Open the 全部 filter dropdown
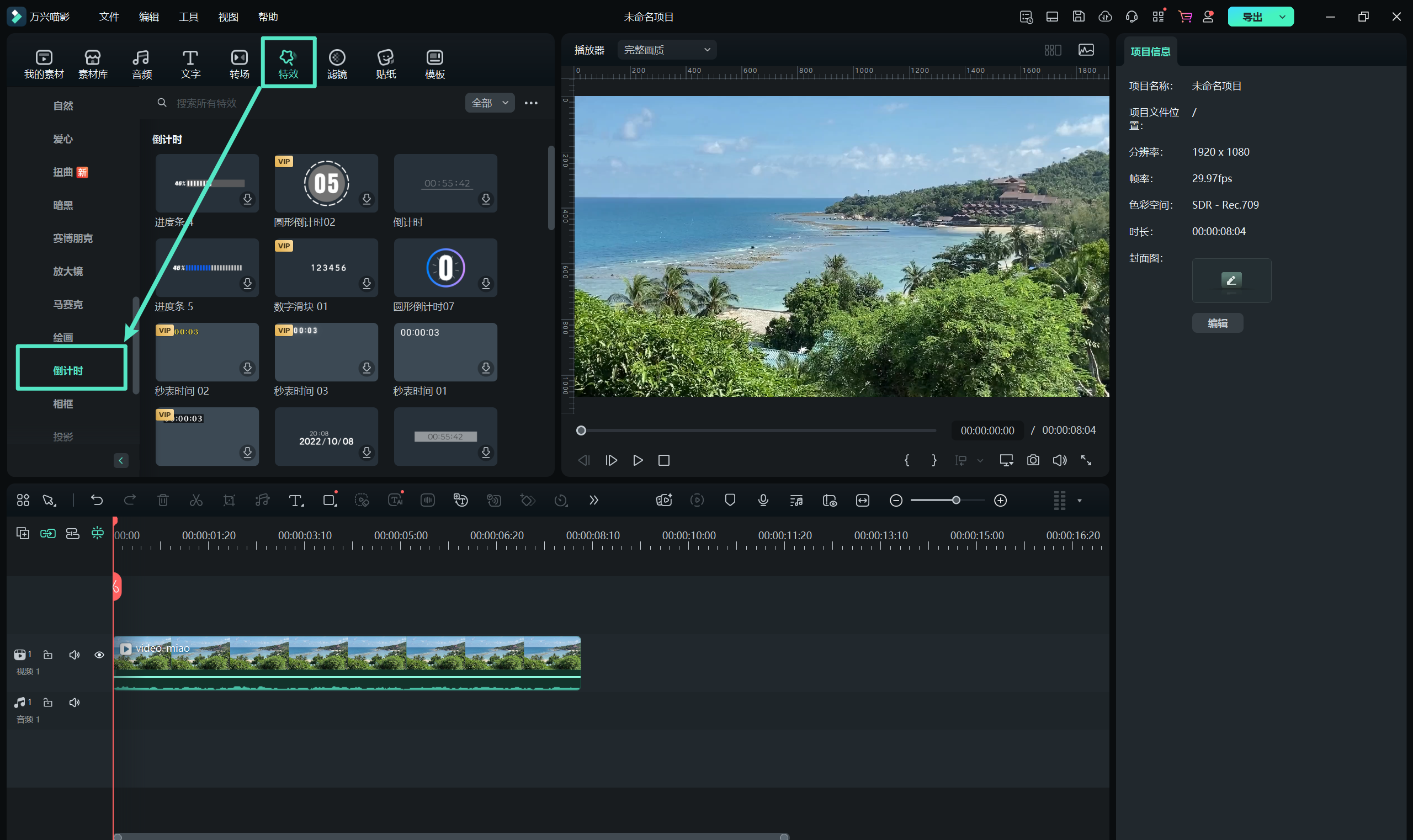Image resolution: width=1413 pixels, height=840 pixels. click(490, 103)
